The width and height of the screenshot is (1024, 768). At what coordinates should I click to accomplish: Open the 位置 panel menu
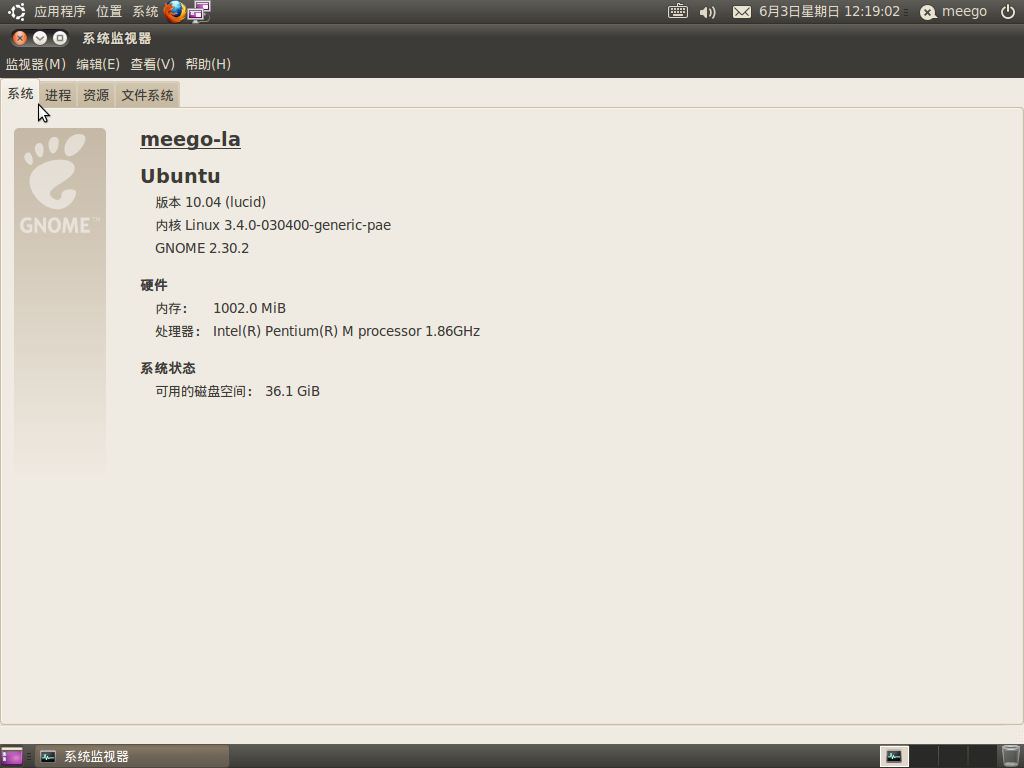pos(109,12)
